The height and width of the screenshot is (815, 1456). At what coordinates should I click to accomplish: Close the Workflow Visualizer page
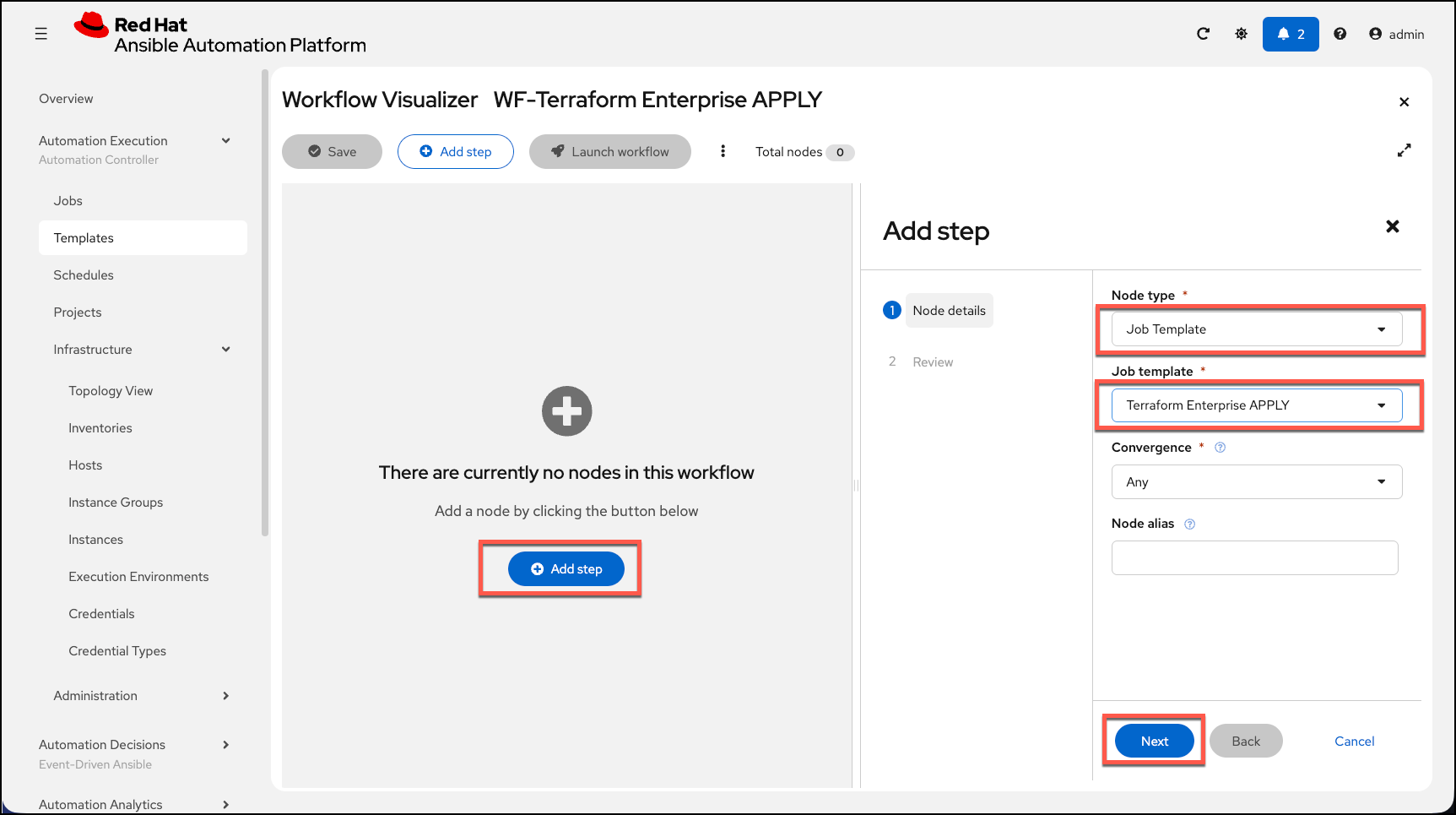coord(1404,102)
